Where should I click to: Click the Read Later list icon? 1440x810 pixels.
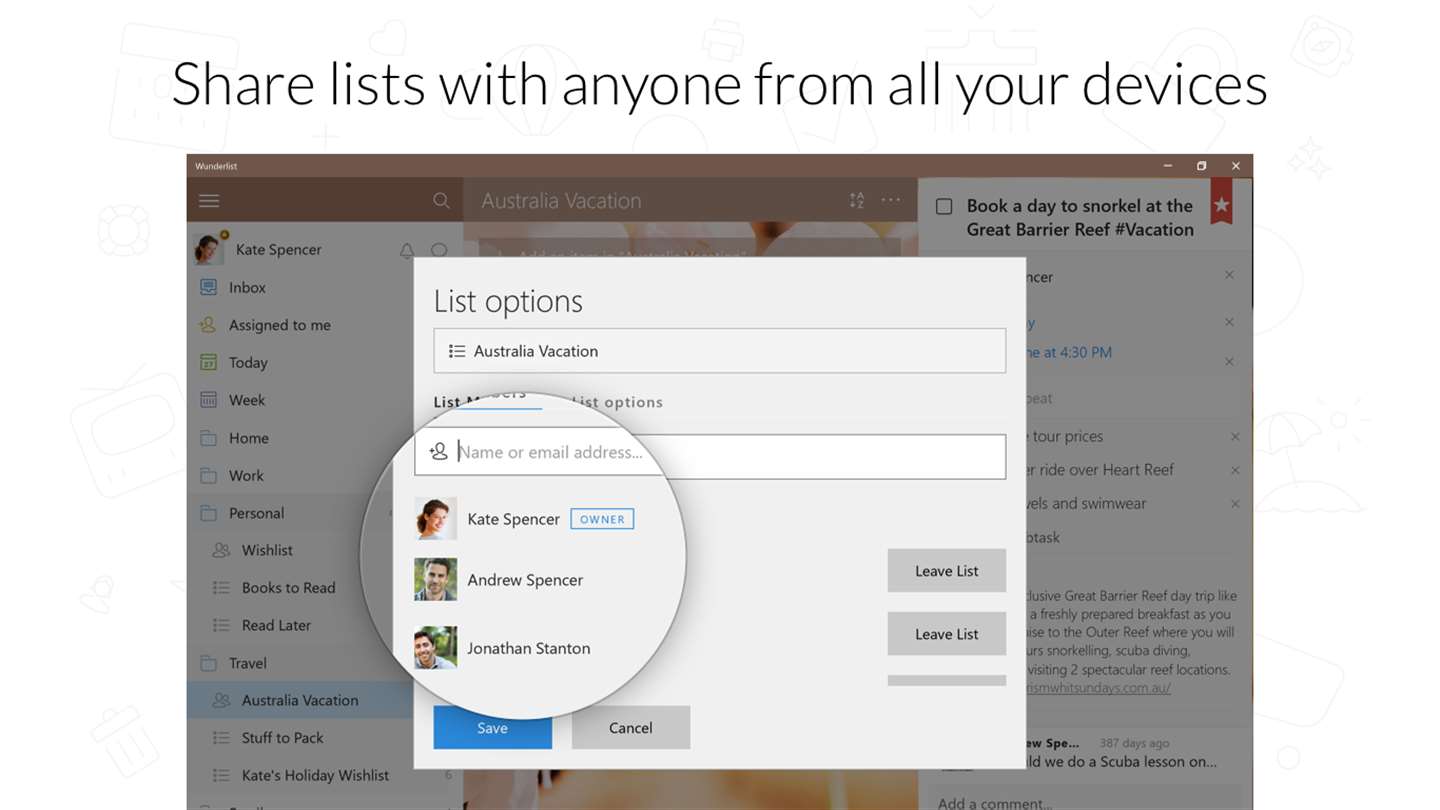click(x=221, y=625)
